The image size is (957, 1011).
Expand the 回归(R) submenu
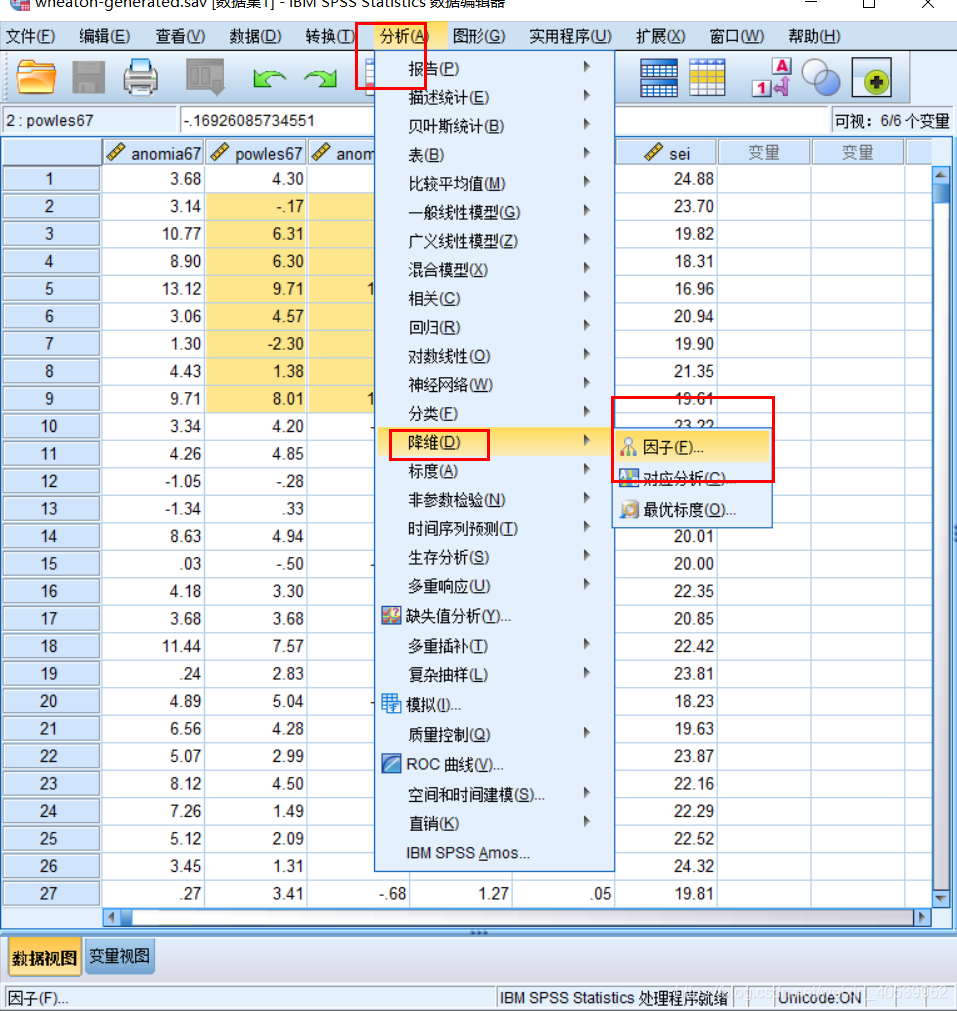(x=494, y=328)
